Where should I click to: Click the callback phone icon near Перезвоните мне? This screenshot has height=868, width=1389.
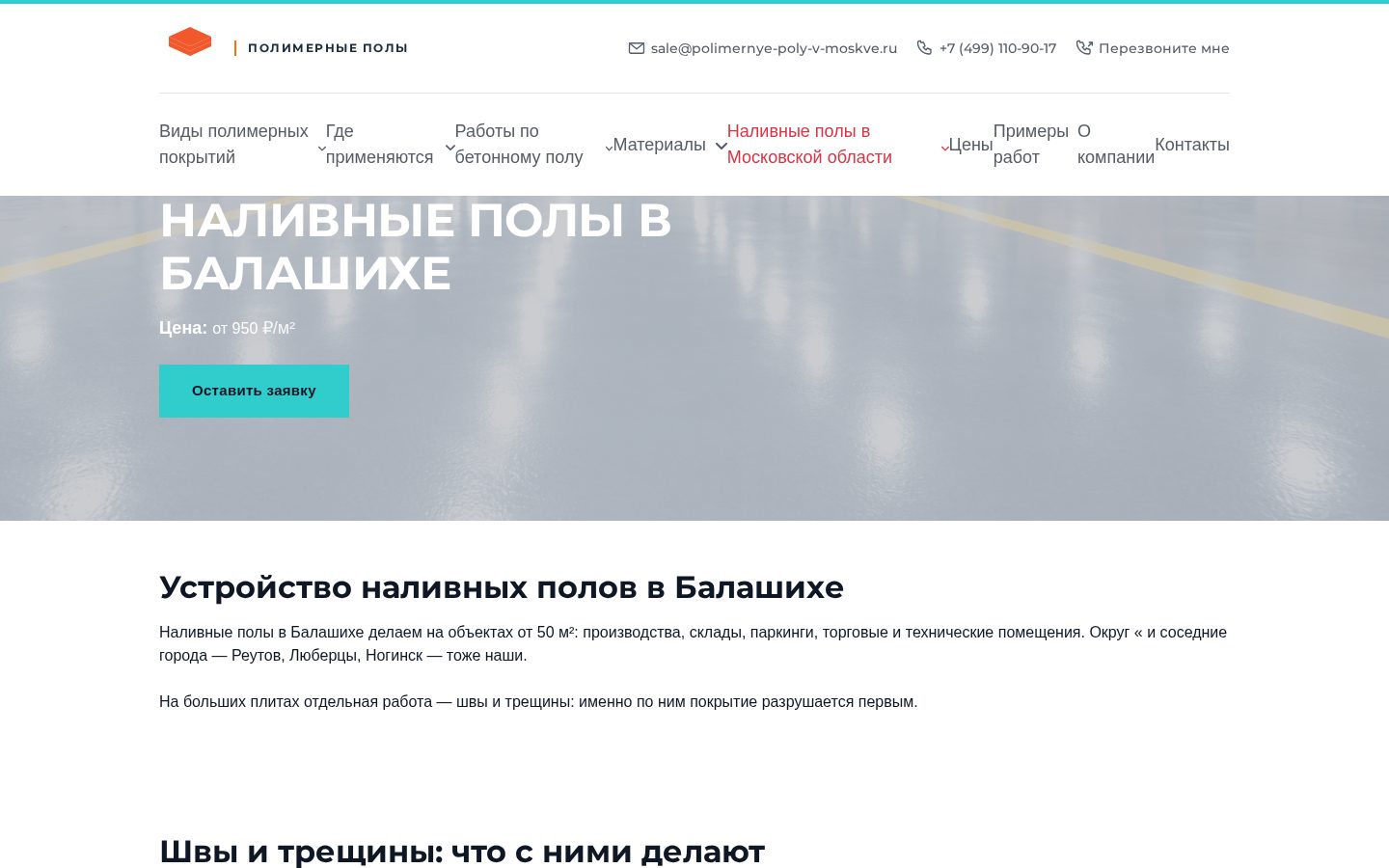[1084, 48]
